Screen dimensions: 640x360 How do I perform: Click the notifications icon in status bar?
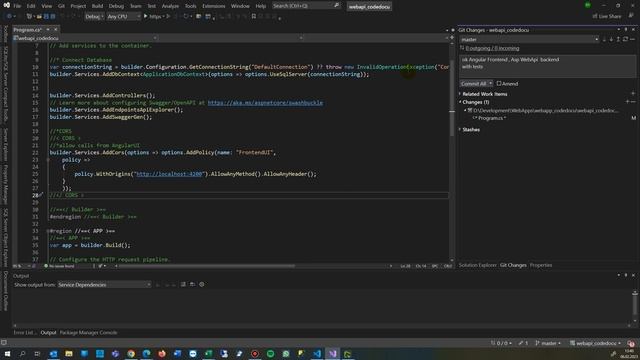coord(631,343)
